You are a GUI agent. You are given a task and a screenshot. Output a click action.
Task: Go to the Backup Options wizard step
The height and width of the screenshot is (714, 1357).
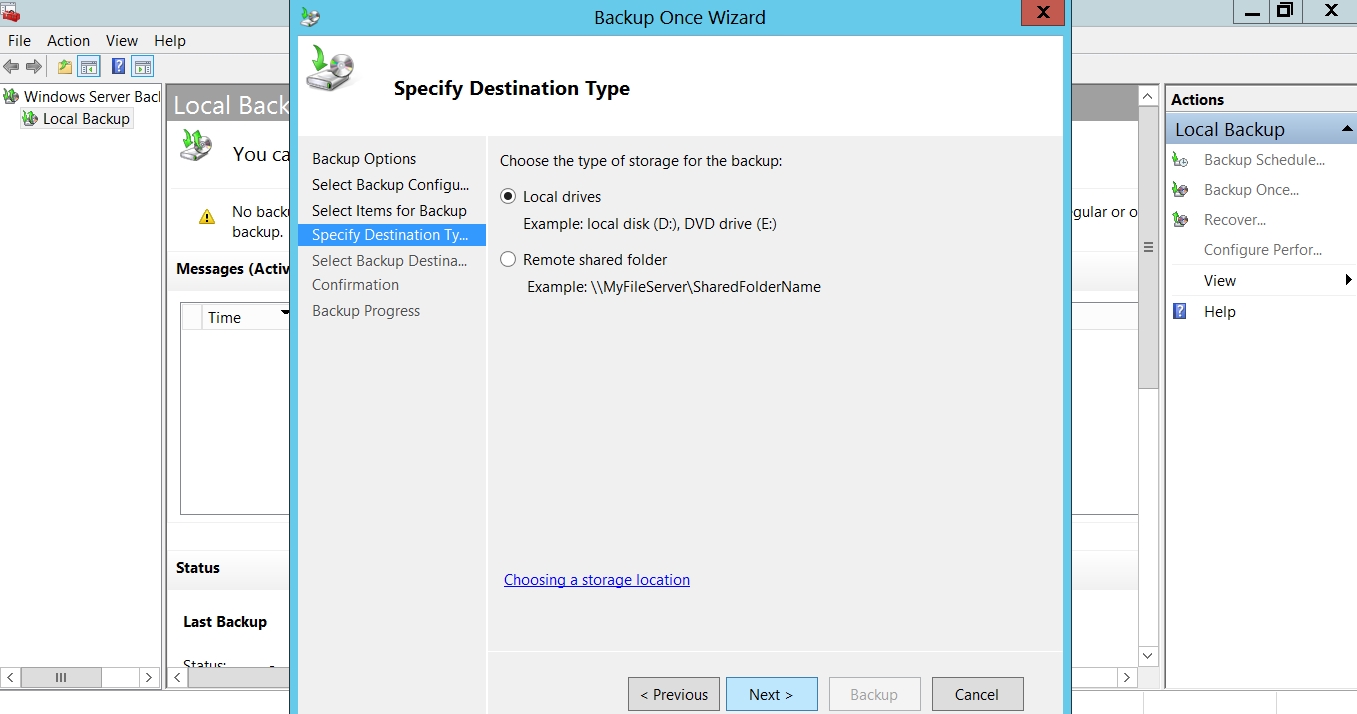(364, 159)
